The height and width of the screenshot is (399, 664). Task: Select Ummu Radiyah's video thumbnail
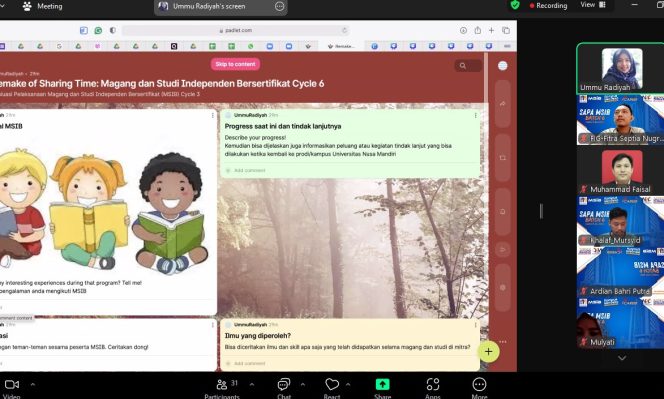click(x=620, y=68)
